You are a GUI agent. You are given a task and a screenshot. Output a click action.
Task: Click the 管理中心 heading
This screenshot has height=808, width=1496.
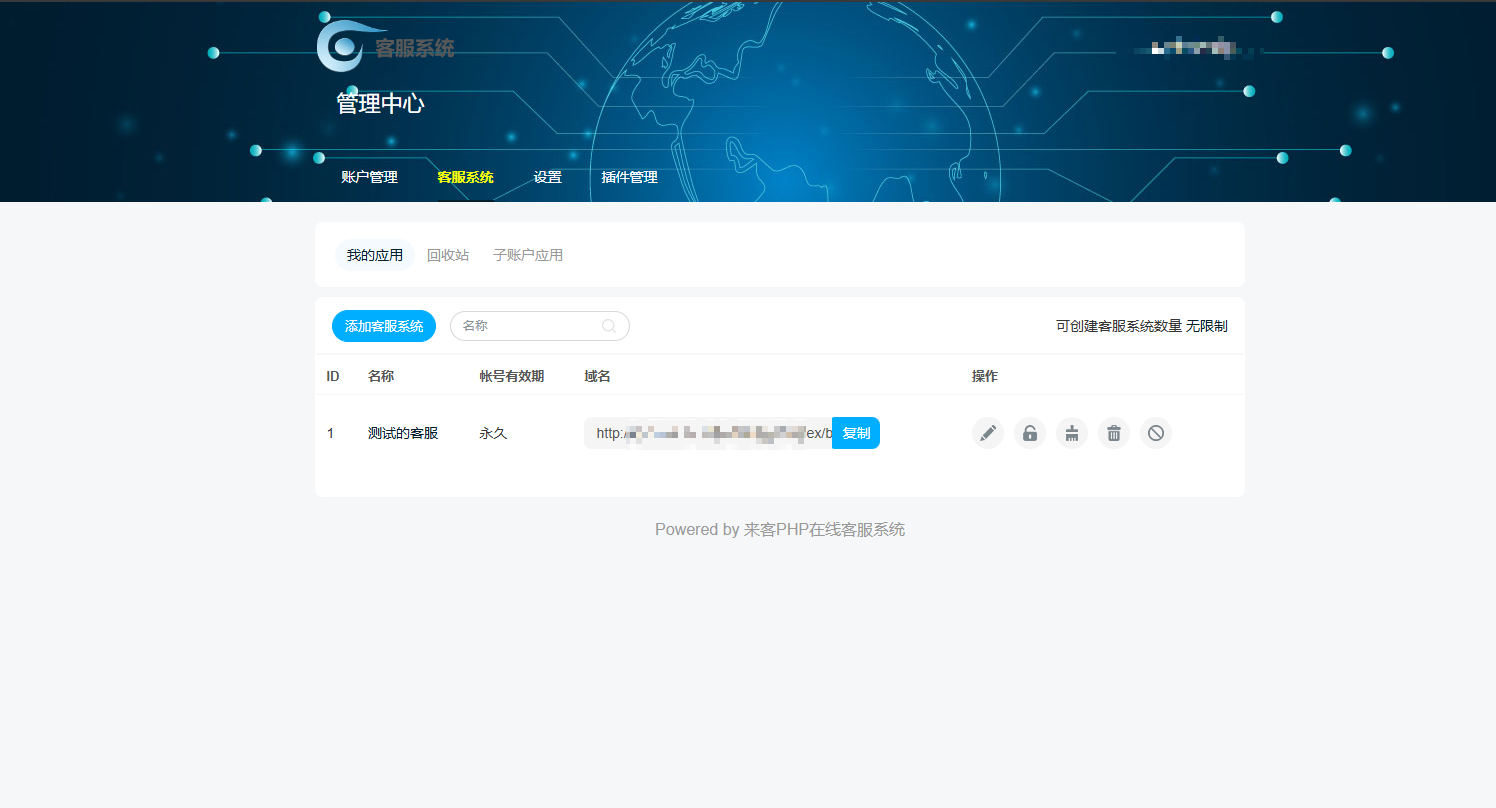pyautogui.click(x=380, y=104)
